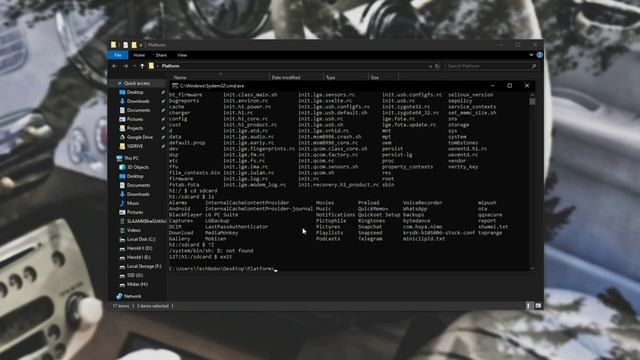The image size is (640, 360).
Task: Sort files by the Size column
Action: [375, 77]
